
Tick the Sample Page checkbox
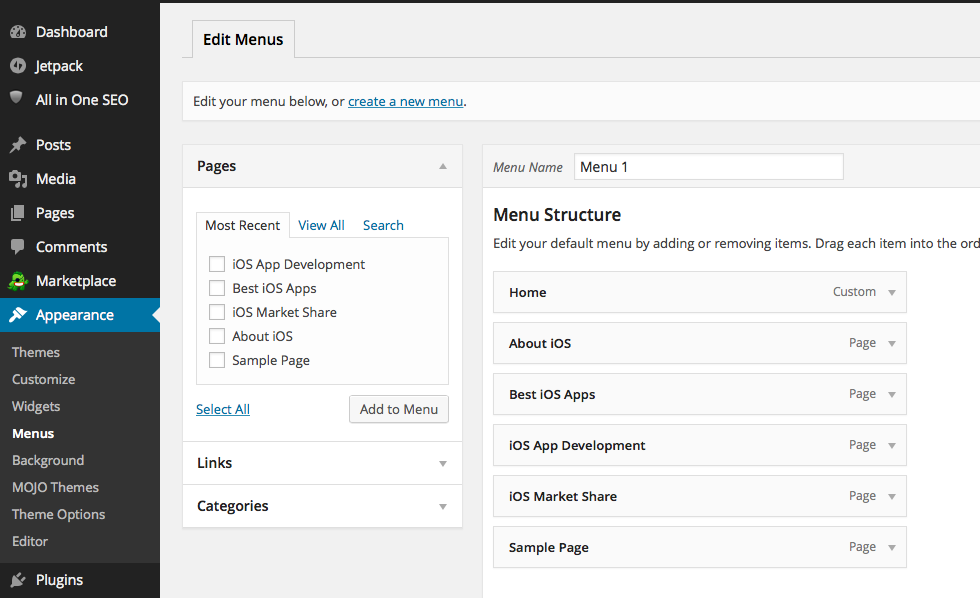[217, 360]
